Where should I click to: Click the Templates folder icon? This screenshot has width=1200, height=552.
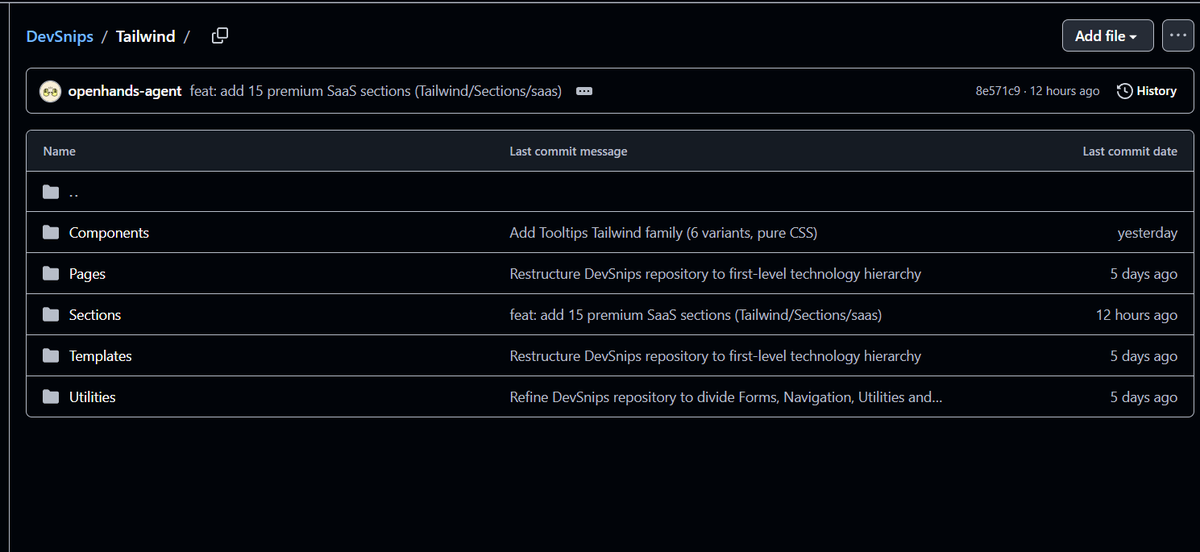click(51, 356)
